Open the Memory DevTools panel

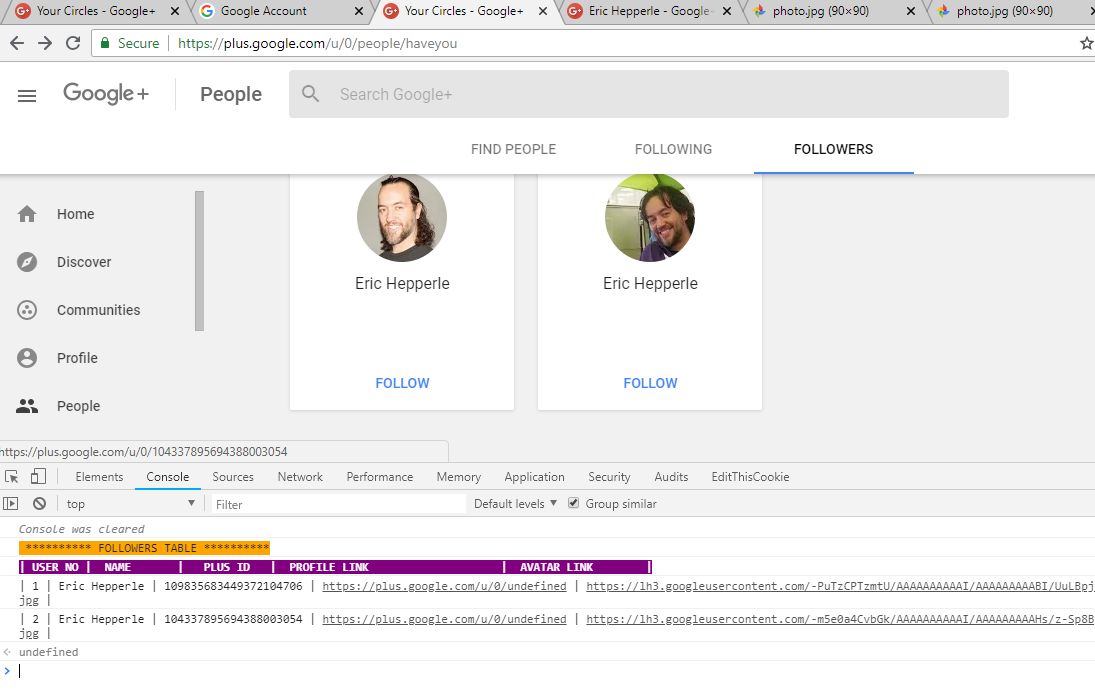459,477
